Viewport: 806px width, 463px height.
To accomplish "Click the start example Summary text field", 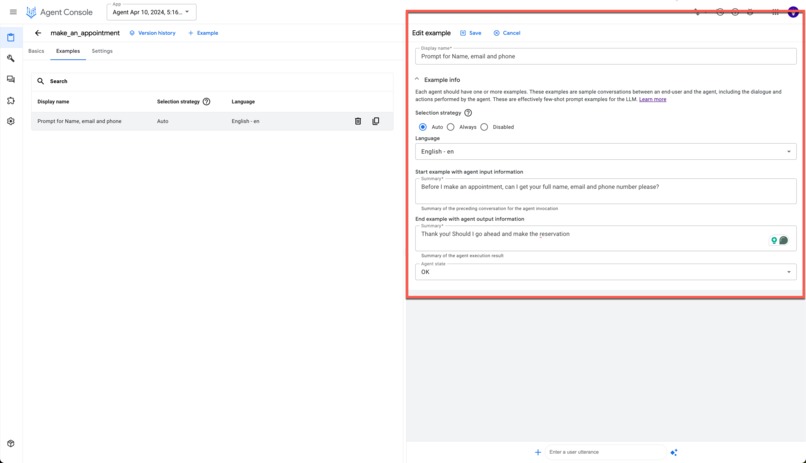I will pos(606,191).
